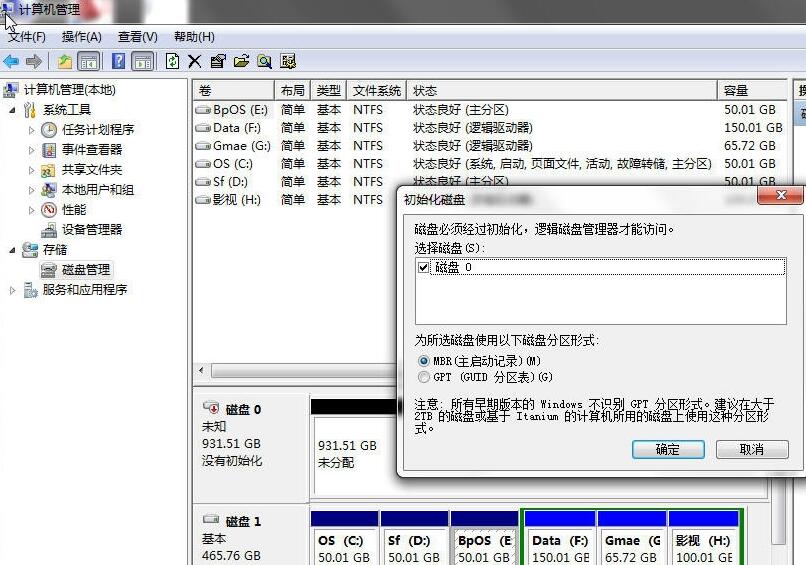This screenshot has height=565, width=806.
Task: Collapse the 存储 tree node
Action: (x=12, y=250)
